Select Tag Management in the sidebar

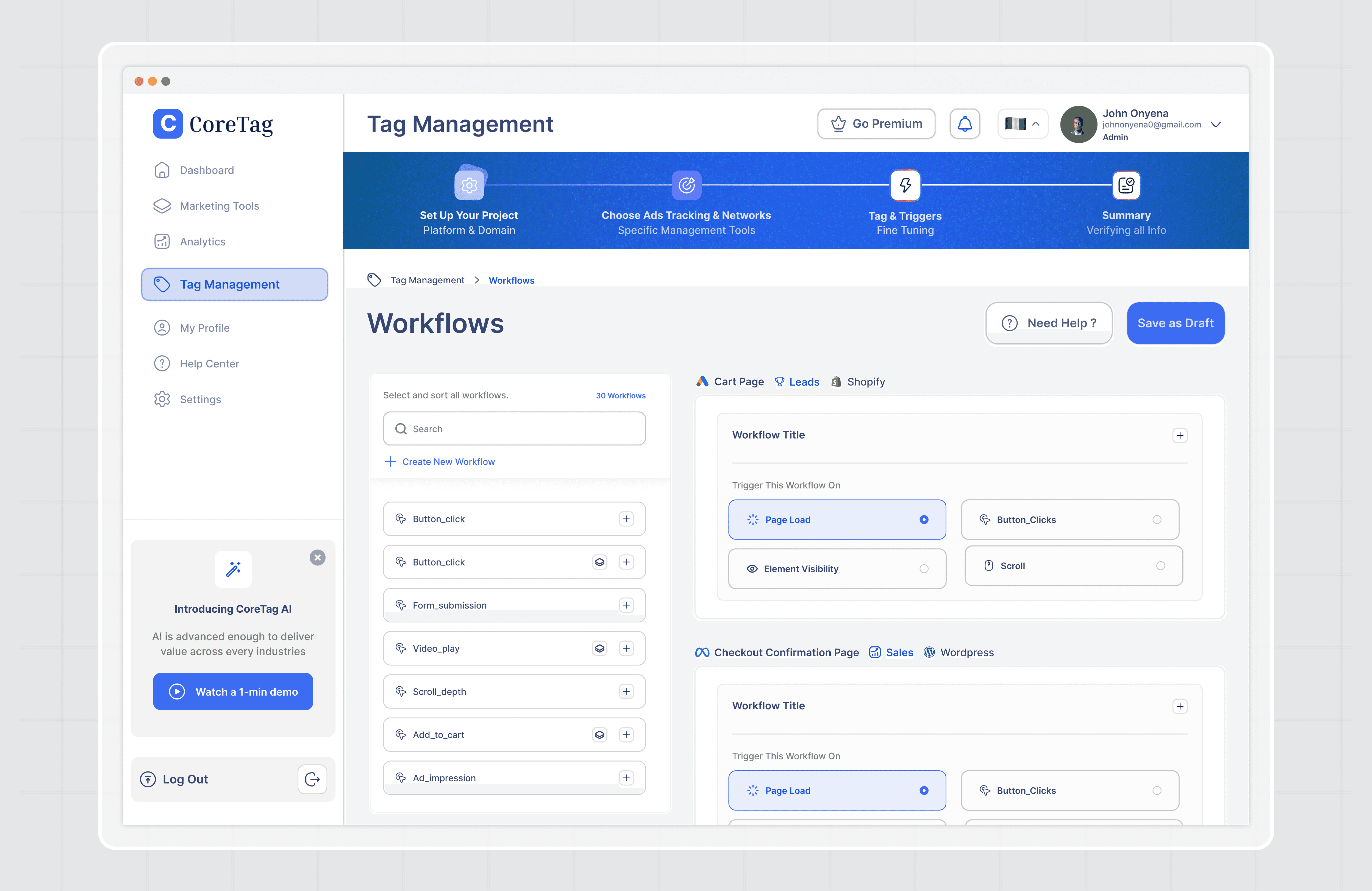point(234,284)
